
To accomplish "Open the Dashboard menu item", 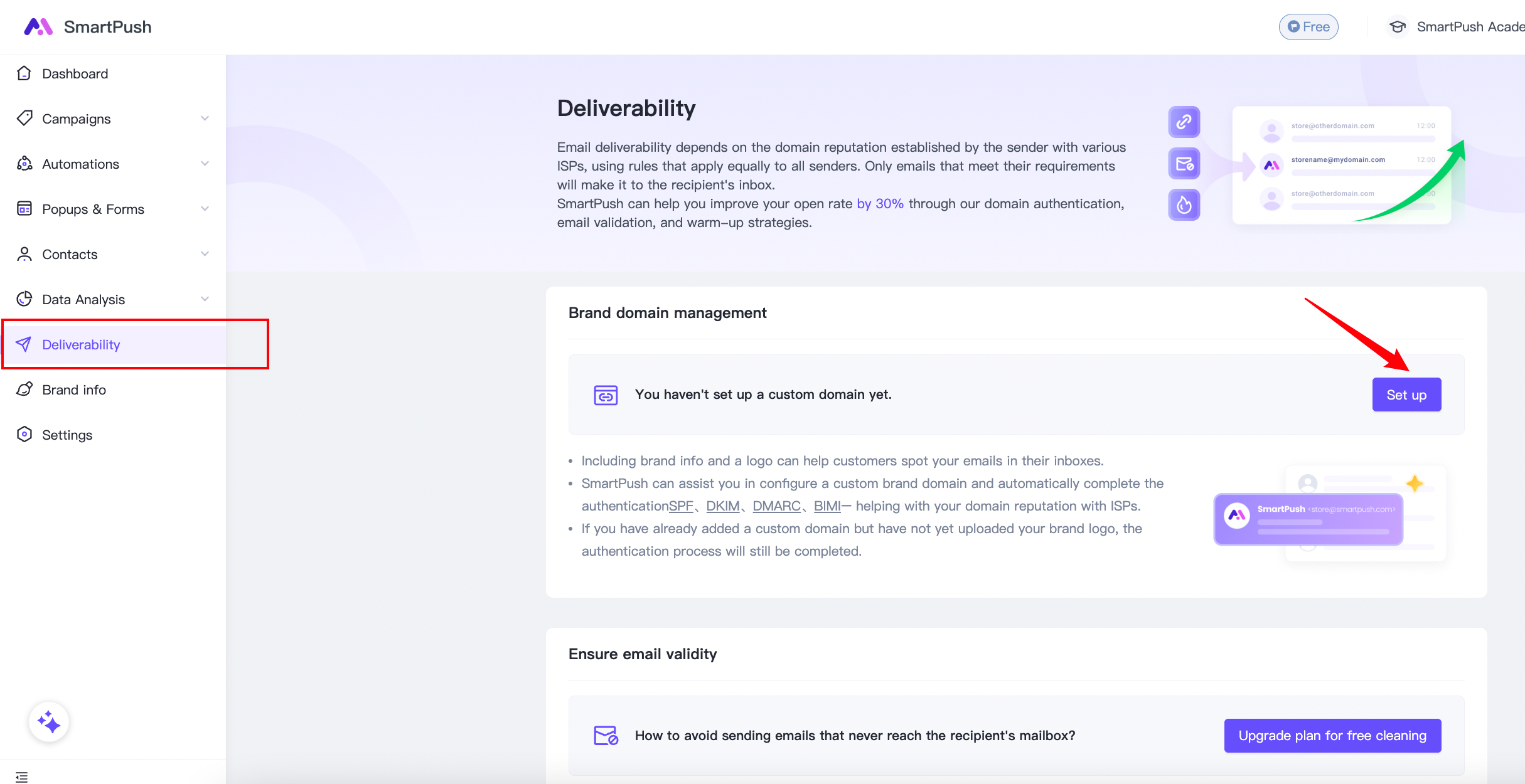I will tap(75, 74).
